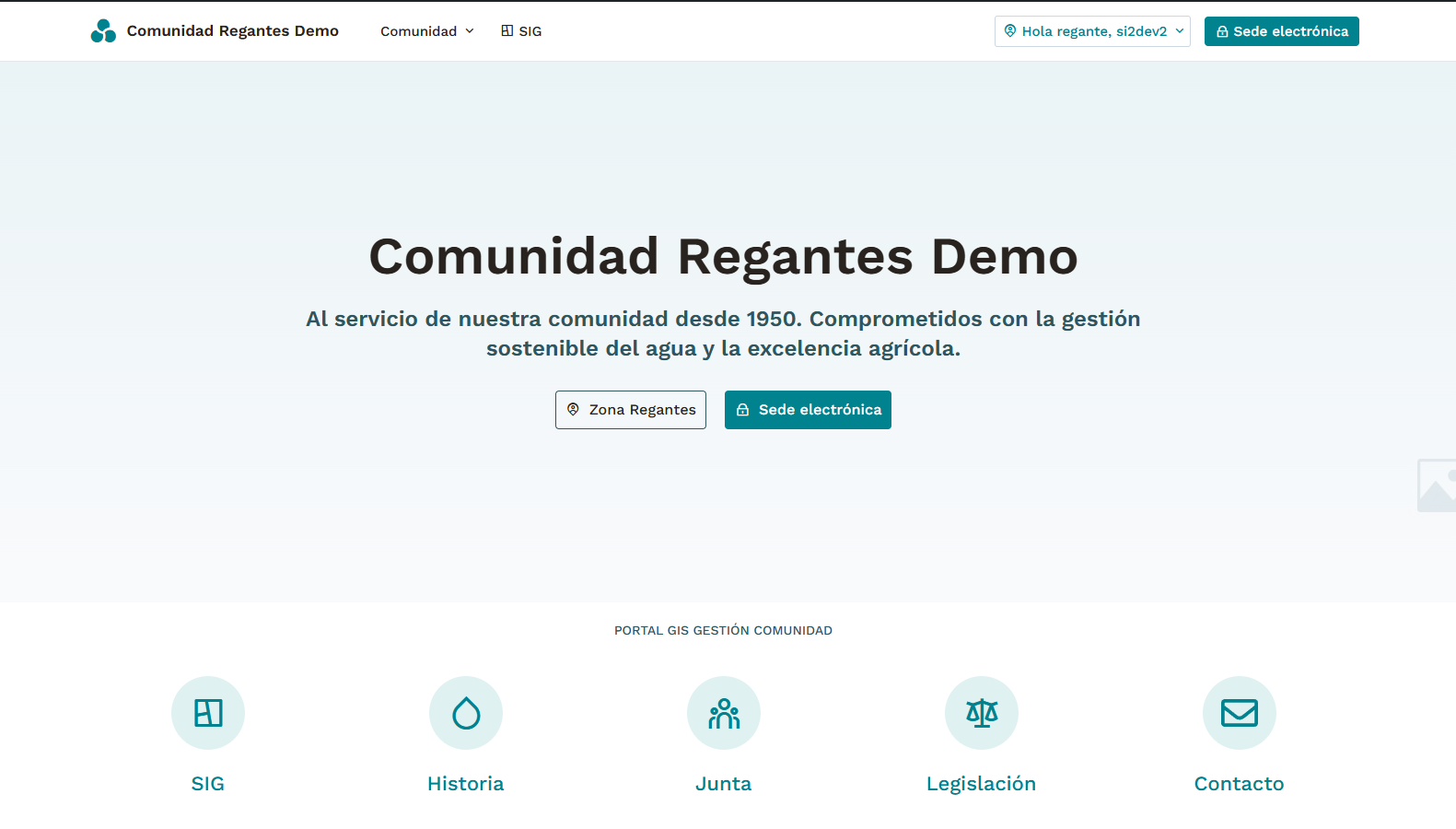Expand the Comunidad dropdown menu
Viewport: 1456px width, 829px height.
(427, 31)
